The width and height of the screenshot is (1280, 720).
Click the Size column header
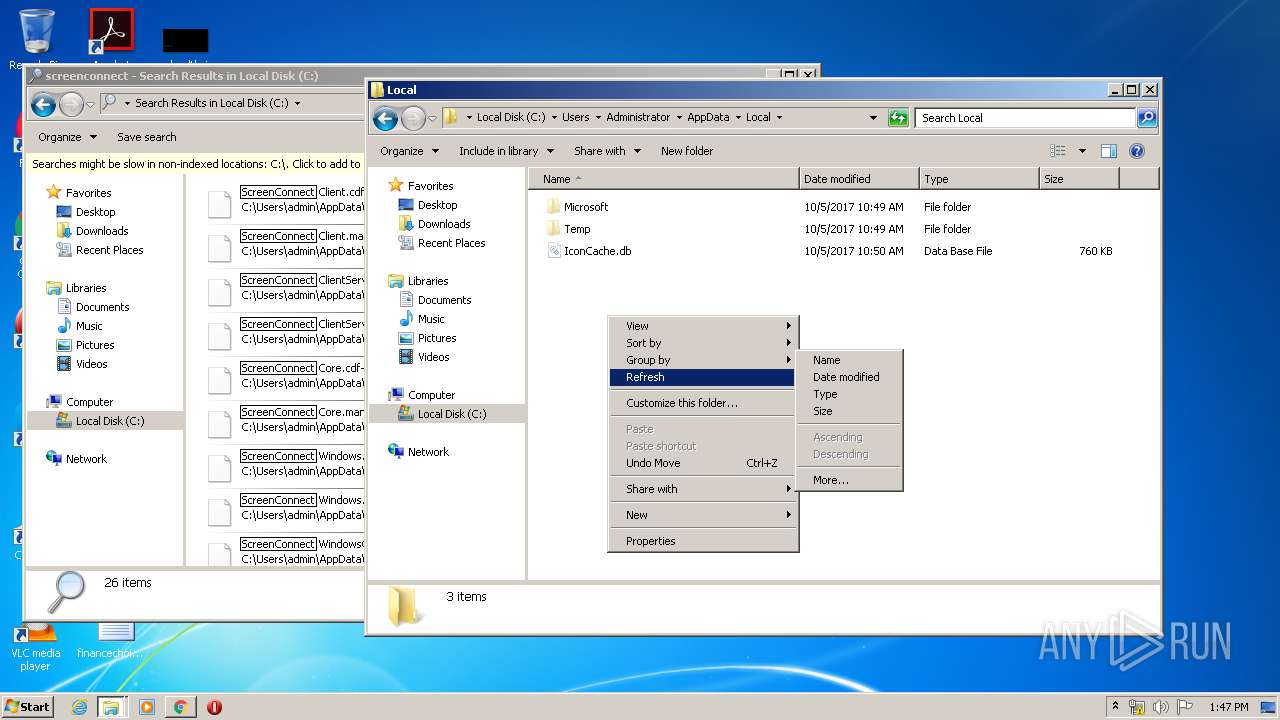[x=1079, y=179]
